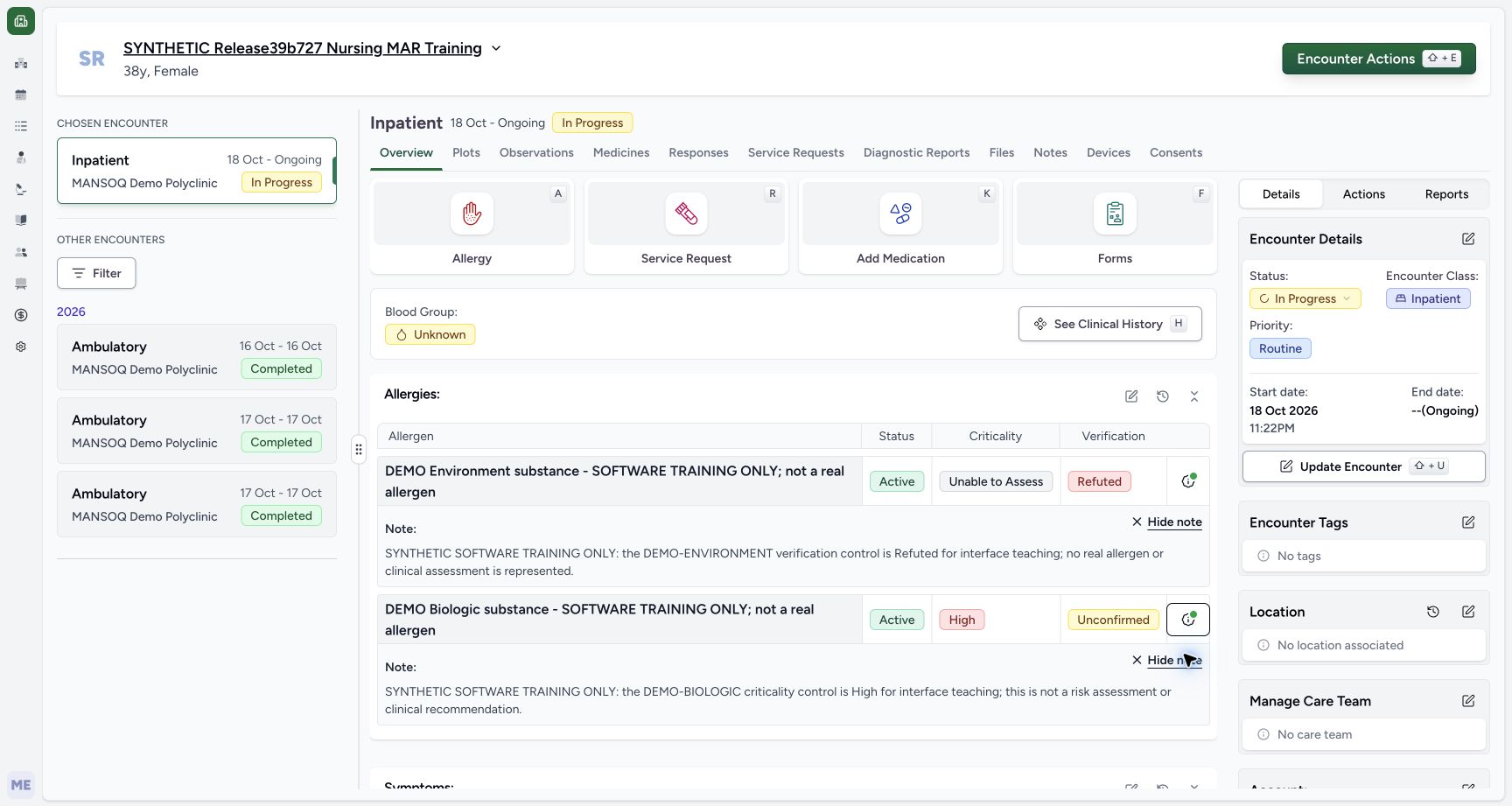The width and height of the screenshot is (1512, 806).
Task: Edit allergies with the pencil icon
Action: pyautogui.click(x=1131, y=396)
